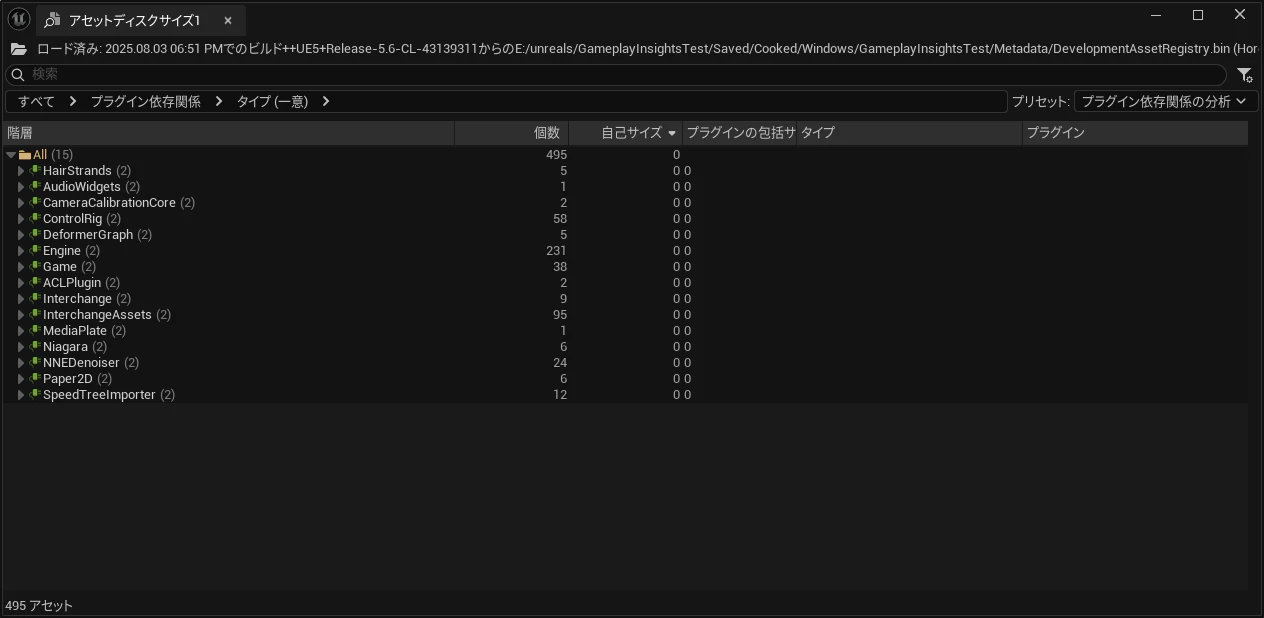This screenshot has height=618, width=1264.
Task: Click the open folder icon beside load path
Action: pos(18,48)
